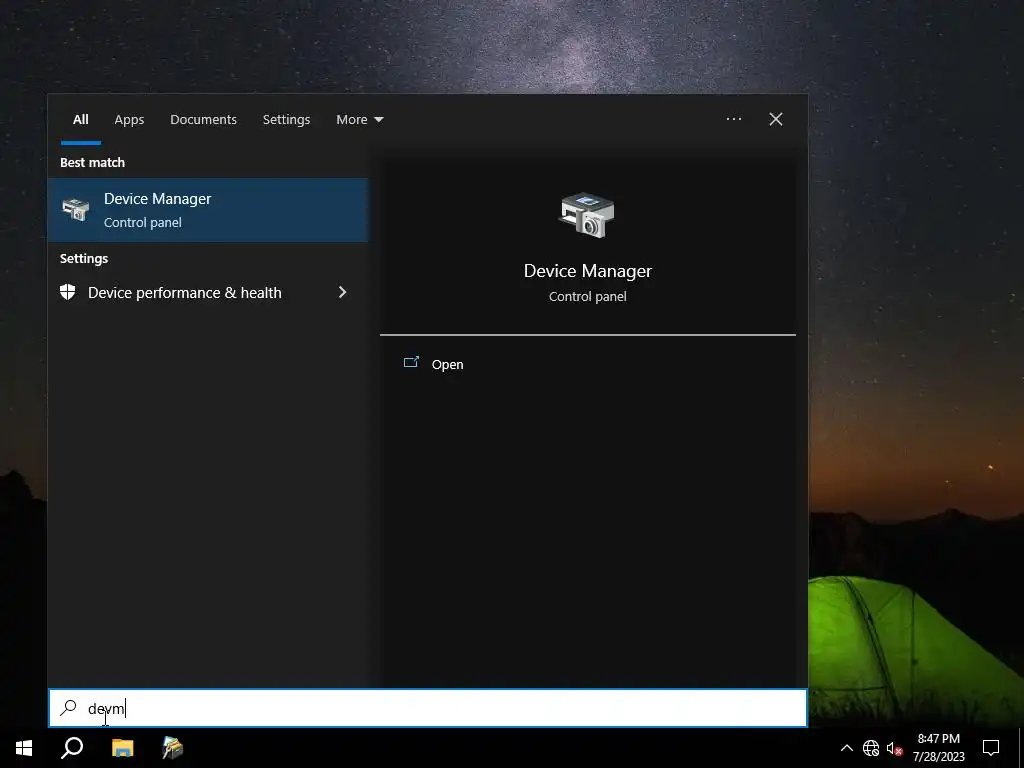Open the clock showing 8:47 PM
This screenshot has height=768, width=1024.
(938, 748)
